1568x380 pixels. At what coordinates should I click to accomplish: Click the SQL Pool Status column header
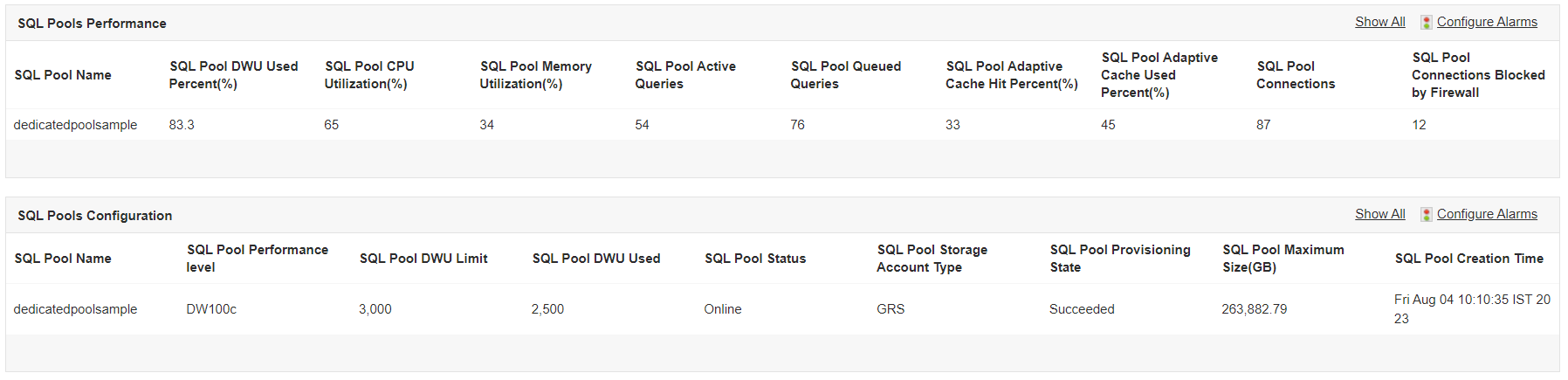pyautogui.click(x=755, y=259)
